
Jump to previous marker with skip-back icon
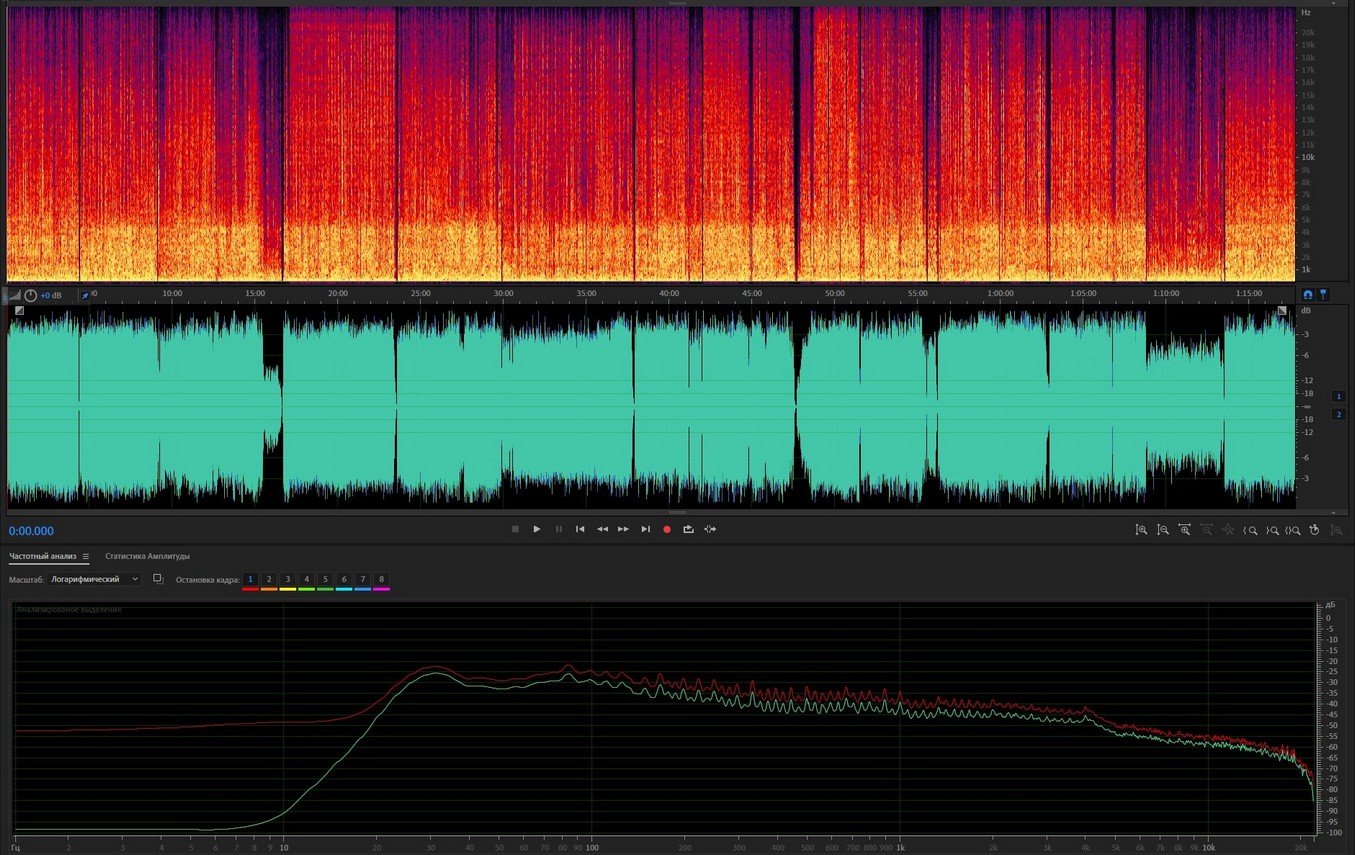pyautogui.click(x=580, y=529)
